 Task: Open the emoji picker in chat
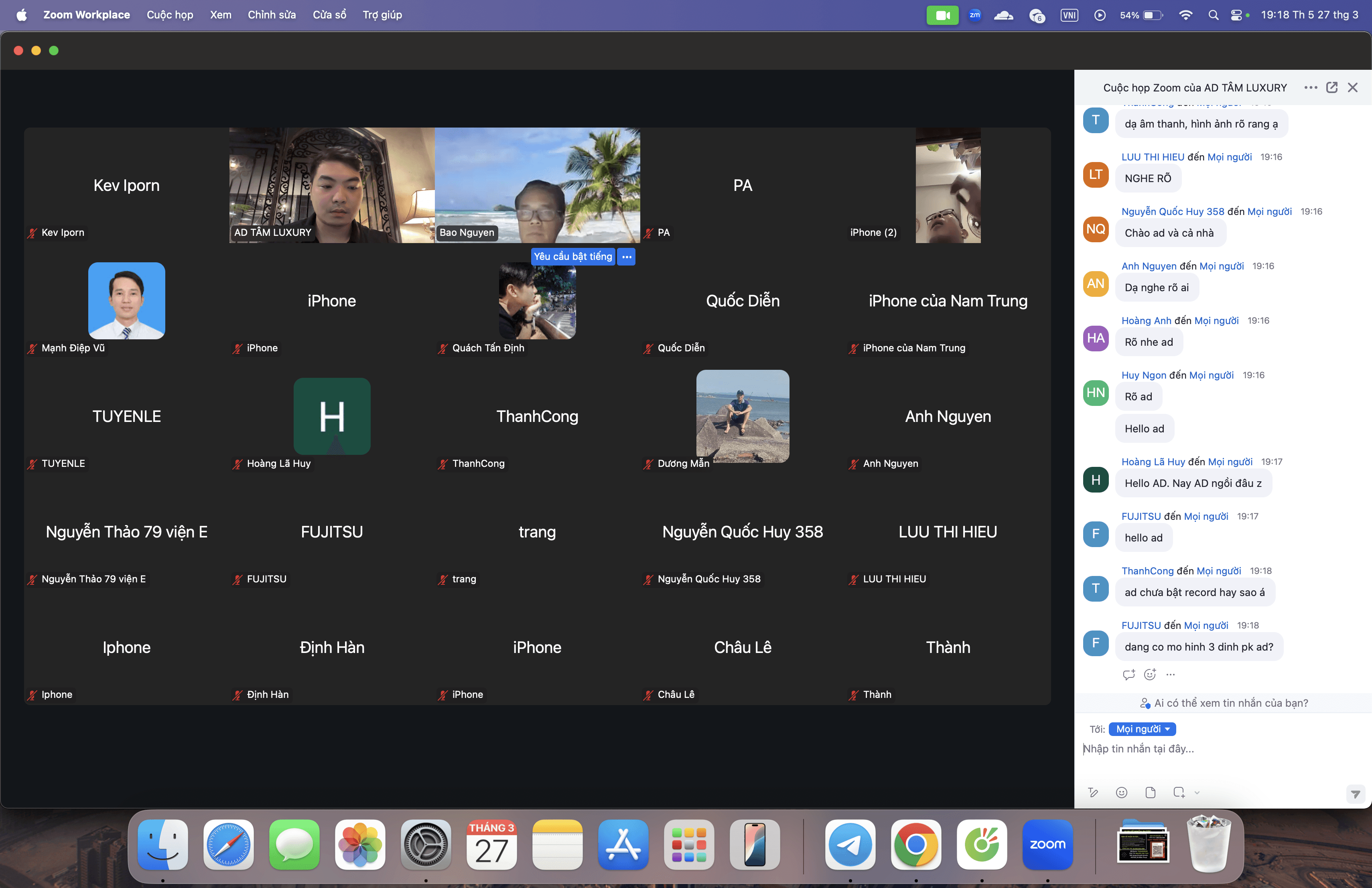click(x=1121, y=793)
